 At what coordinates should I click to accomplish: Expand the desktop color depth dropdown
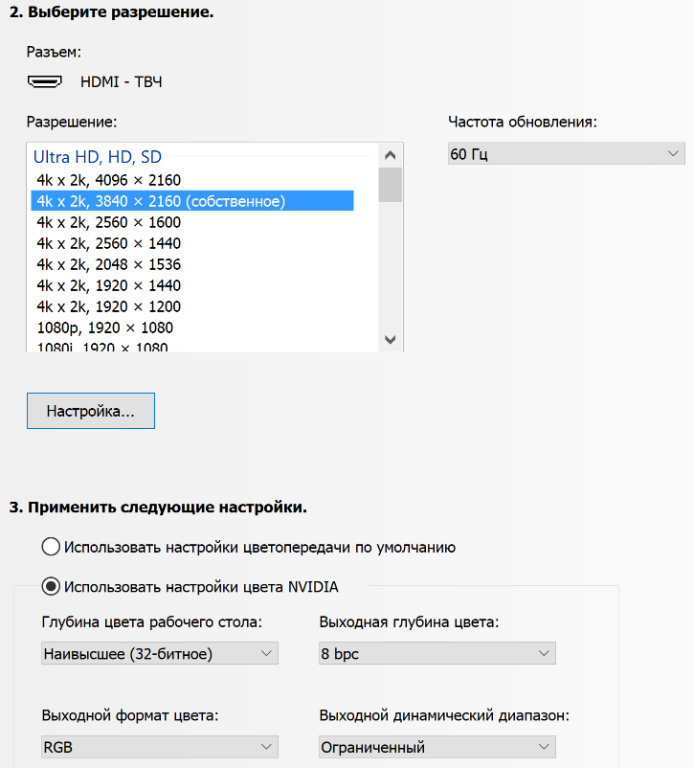pyautogui.click(x=159, y=654)
